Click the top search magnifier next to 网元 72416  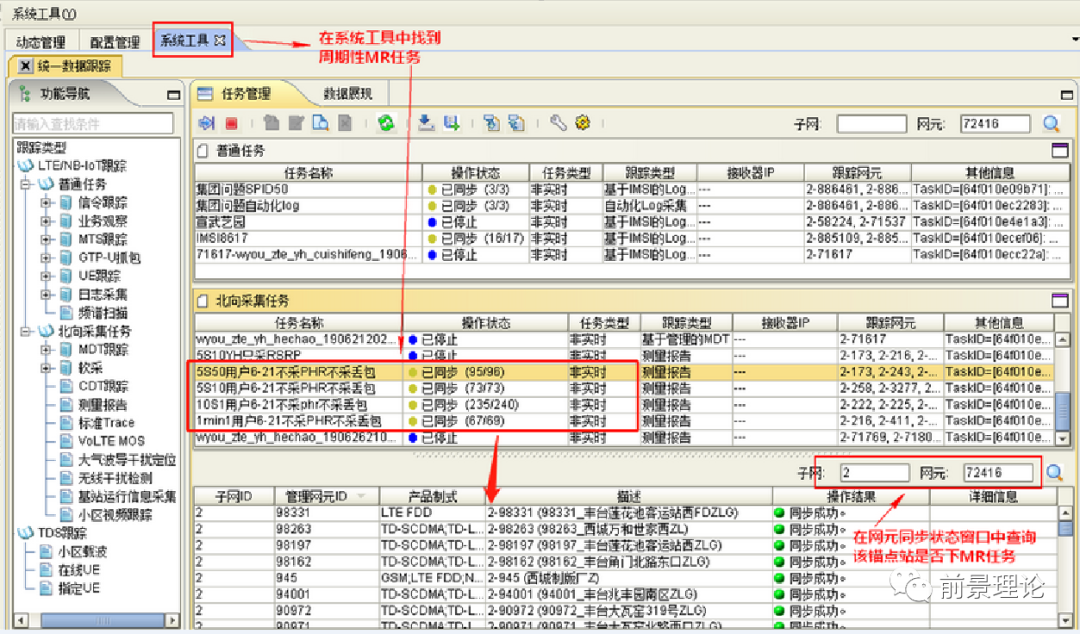[x=1051, y=124]
